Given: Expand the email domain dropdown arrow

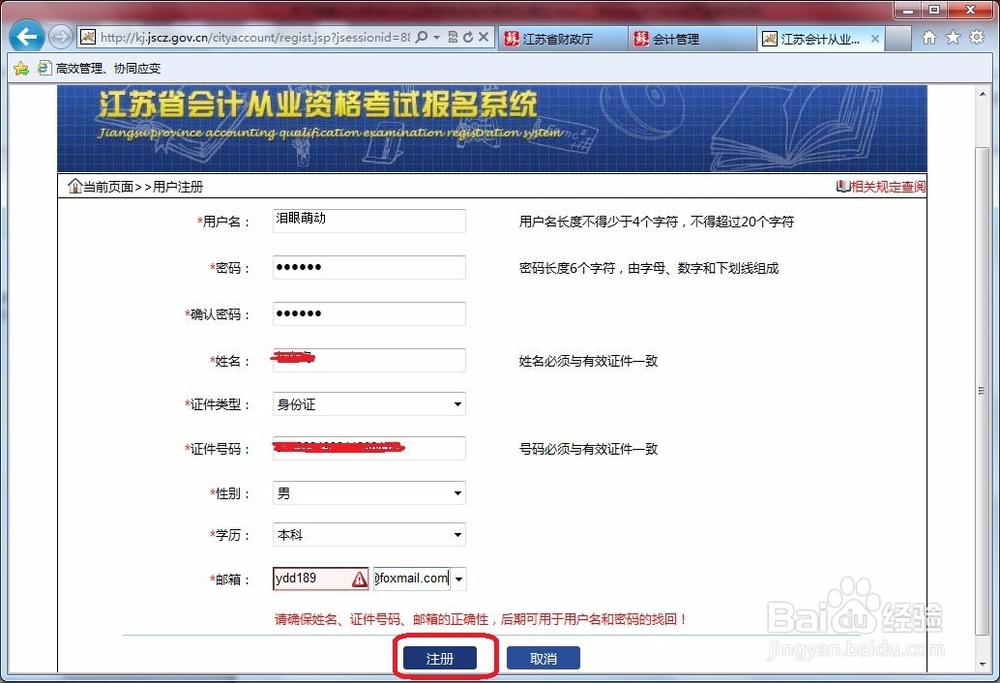Looking at the screenshot, I should point(459,579).
